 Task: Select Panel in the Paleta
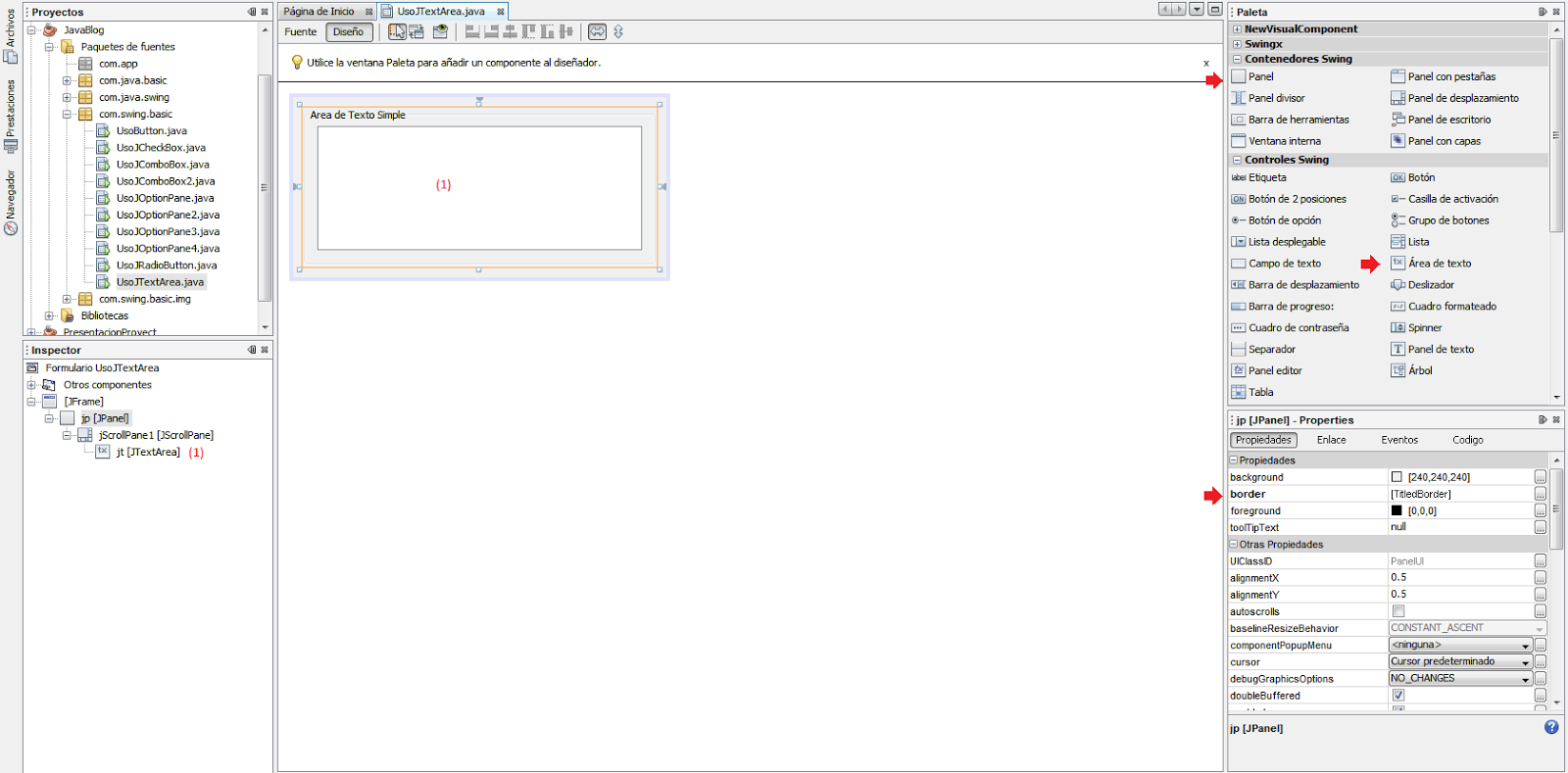point(1252,76)
